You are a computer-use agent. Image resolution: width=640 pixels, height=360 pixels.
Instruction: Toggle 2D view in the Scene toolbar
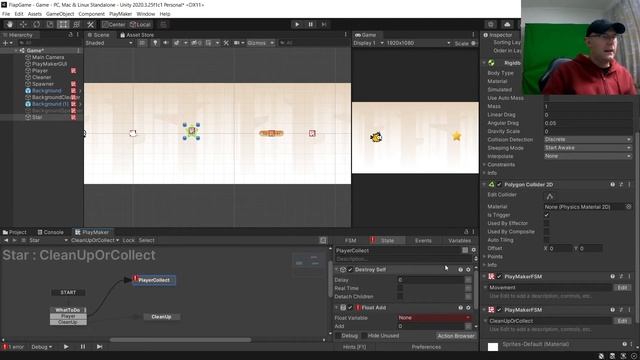[142, 43]
